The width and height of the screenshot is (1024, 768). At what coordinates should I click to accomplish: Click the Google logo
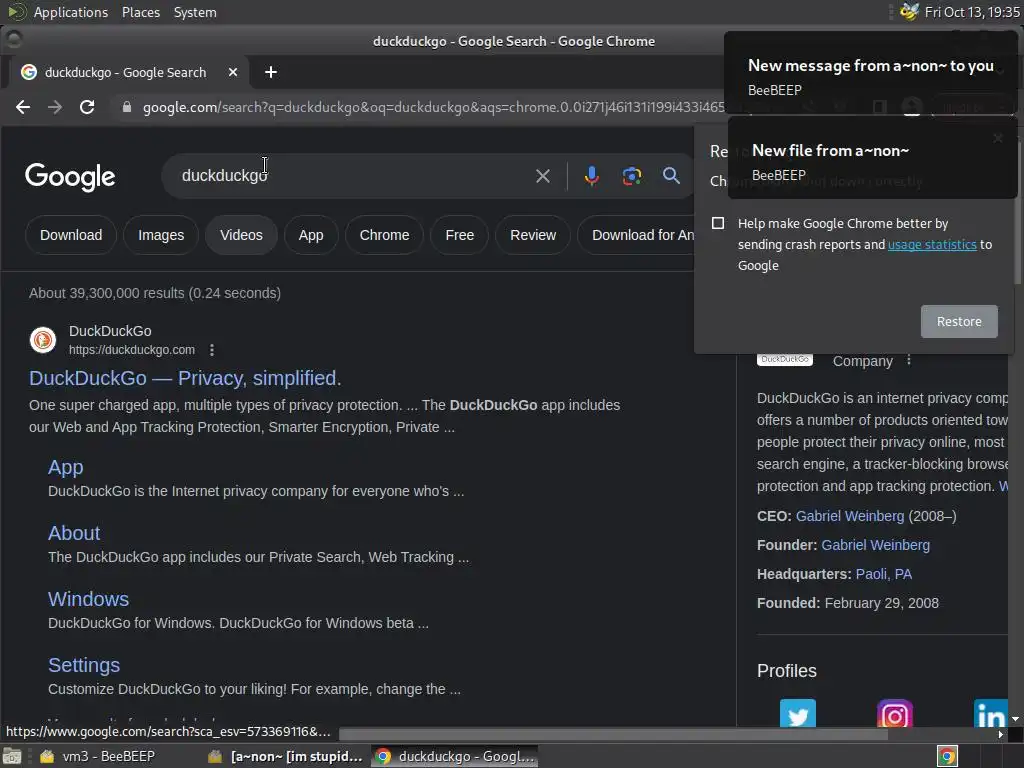(70, 176)
